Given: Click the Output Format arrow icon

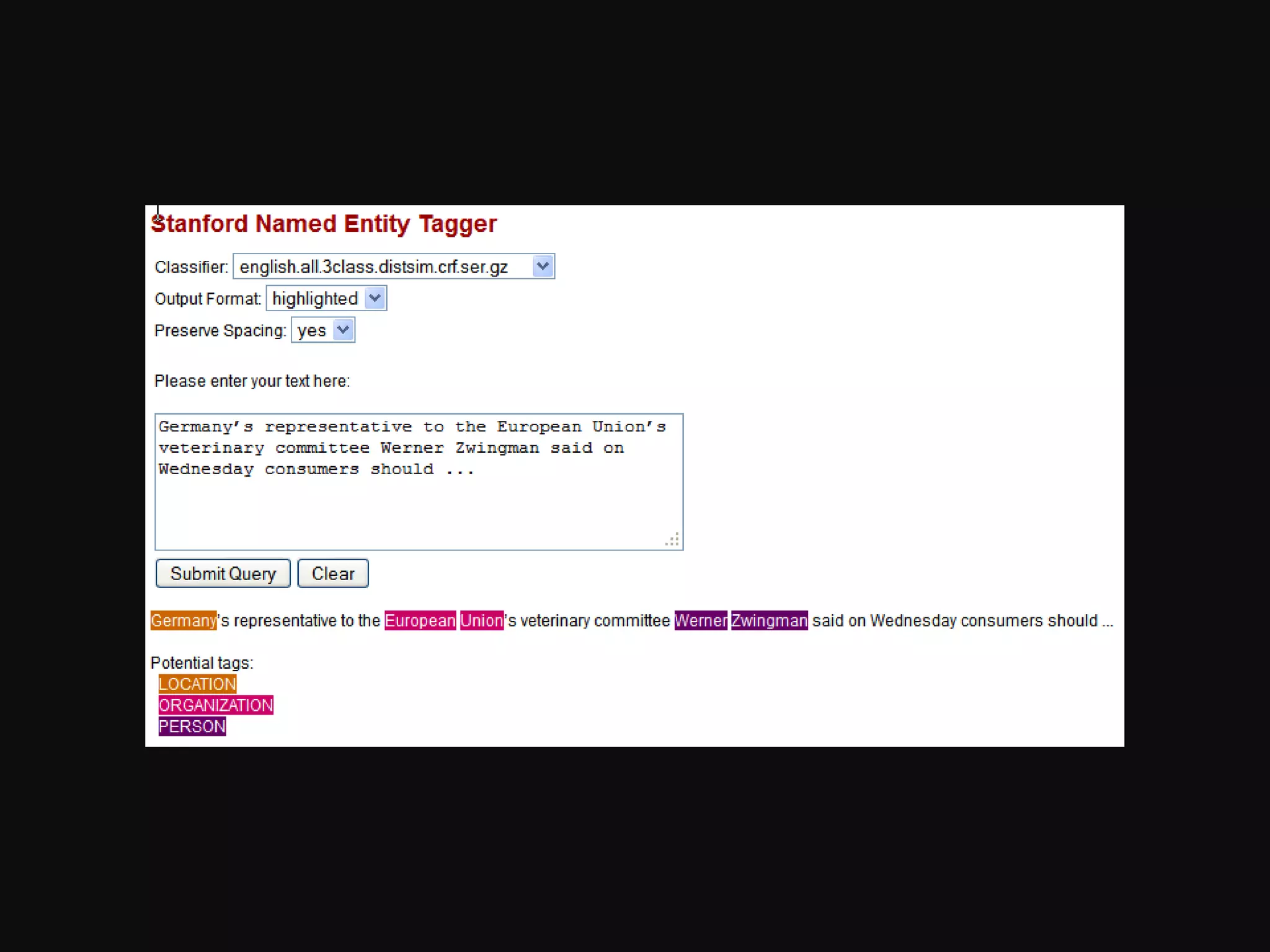Looking at the screenshot, I should tap(375, 299).
